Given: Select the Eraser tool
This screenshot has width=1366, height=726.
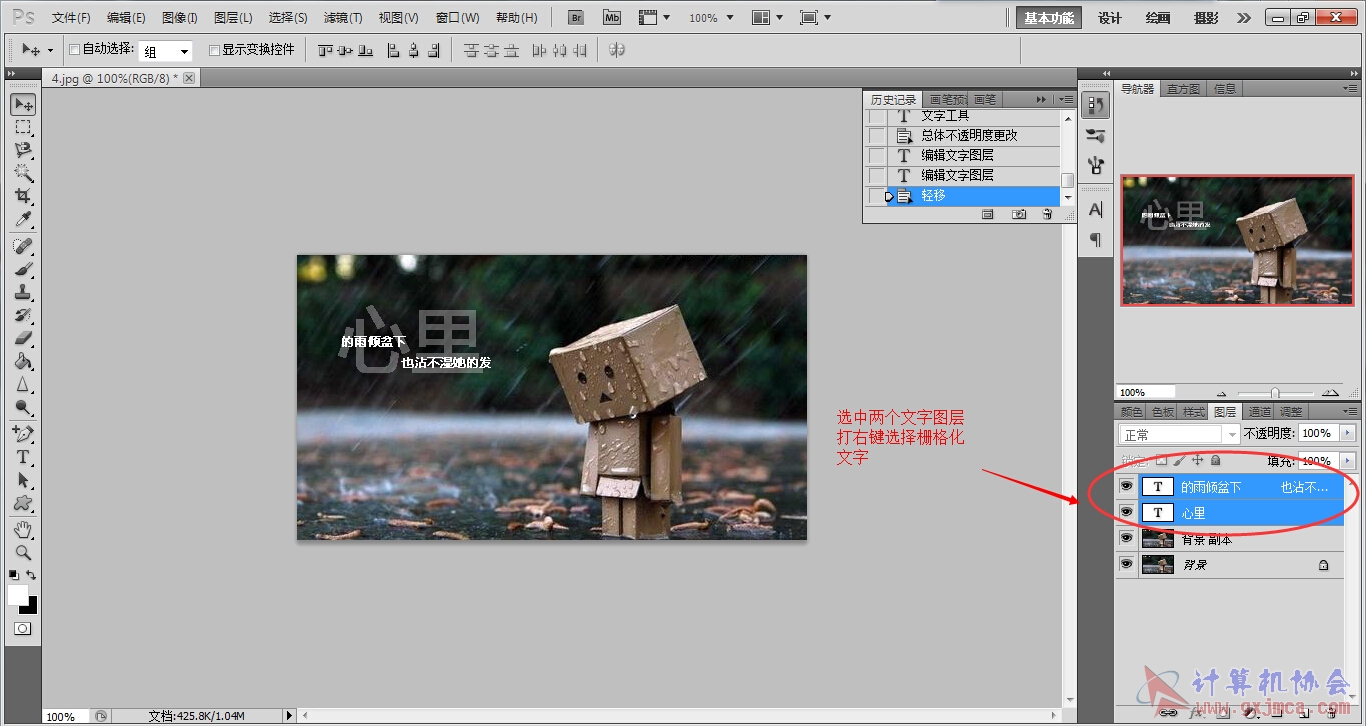Looking at the screenshot, I should click(23, 338).
